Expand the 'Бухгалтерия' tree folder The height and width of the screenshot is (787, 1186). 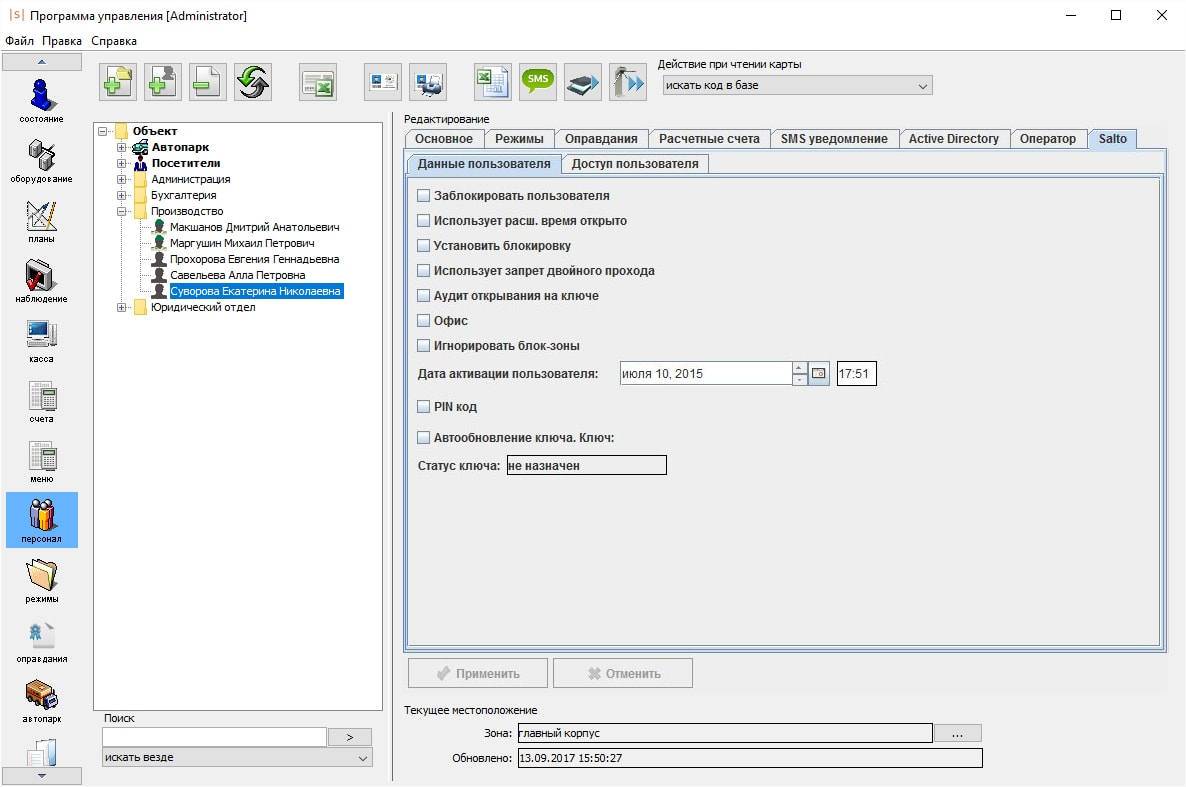click(x=122, y=196)
